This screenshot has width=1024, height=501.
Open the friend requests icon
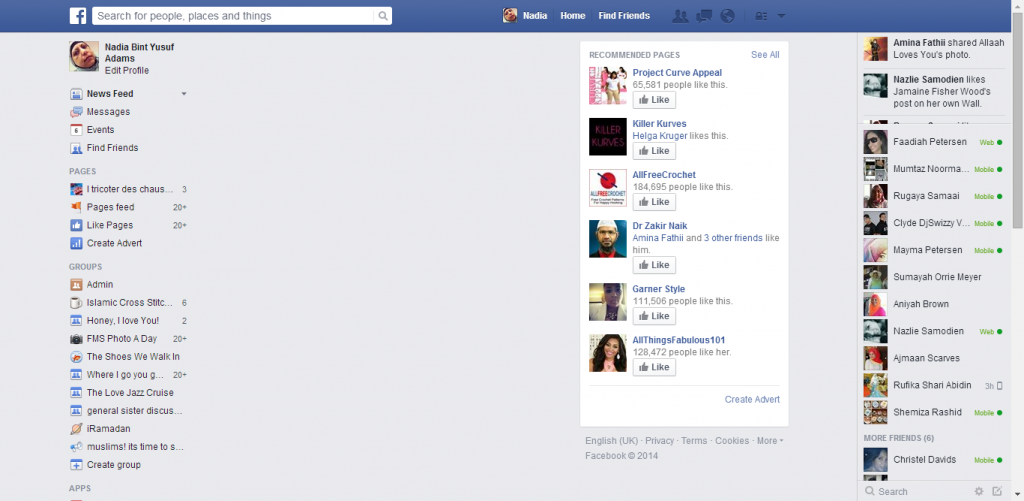[680, 16]
